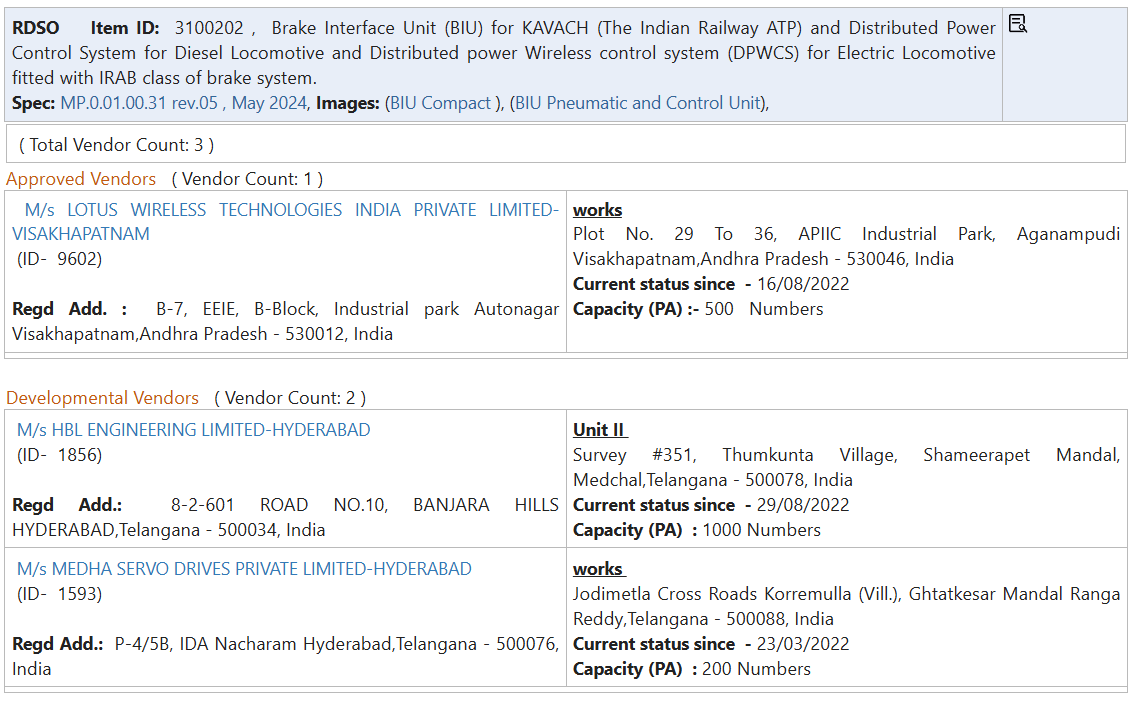Click the works heading in Medha row
The width and height of the screenshot is (1134, 705).
coord(598,569)
